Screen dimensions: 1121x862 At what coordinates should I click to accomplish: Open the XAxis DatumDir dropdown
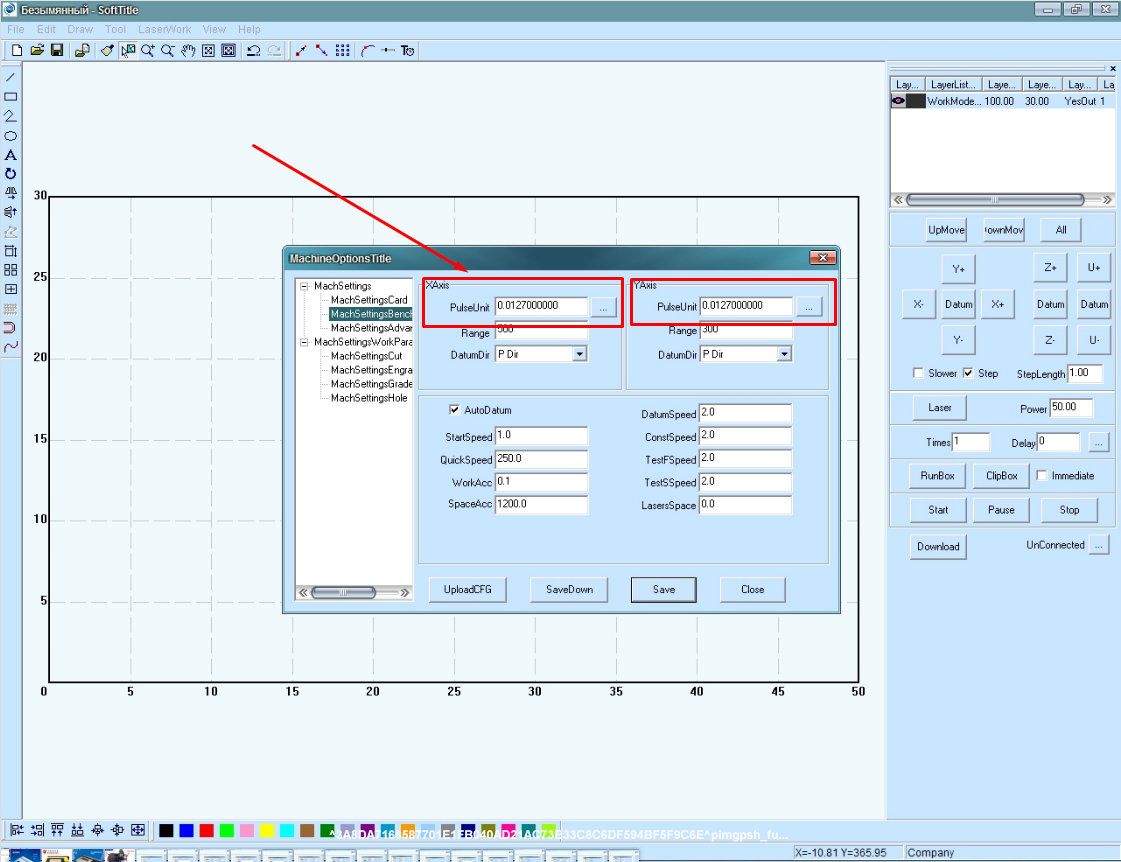579,354
